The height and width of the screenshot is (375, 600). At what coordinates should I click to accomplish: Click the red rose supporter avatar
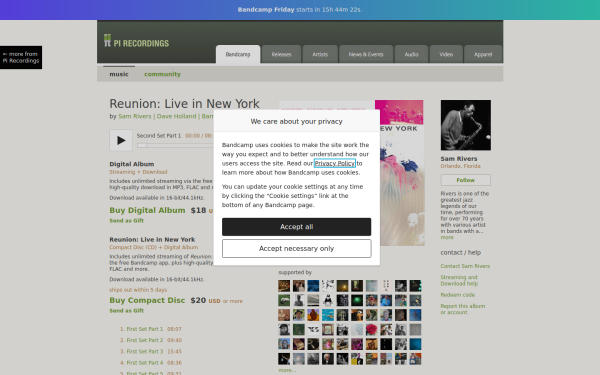point(371,329)
